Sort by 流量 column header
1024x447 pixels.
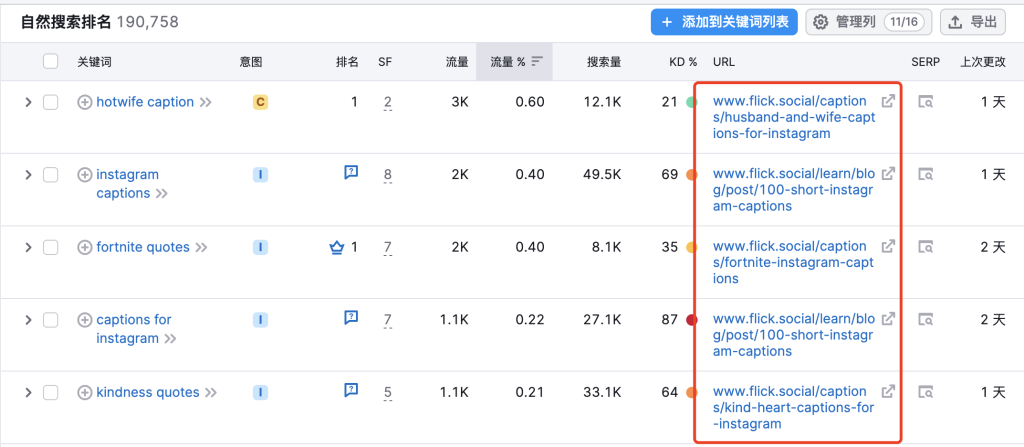(x=457, y=62)
